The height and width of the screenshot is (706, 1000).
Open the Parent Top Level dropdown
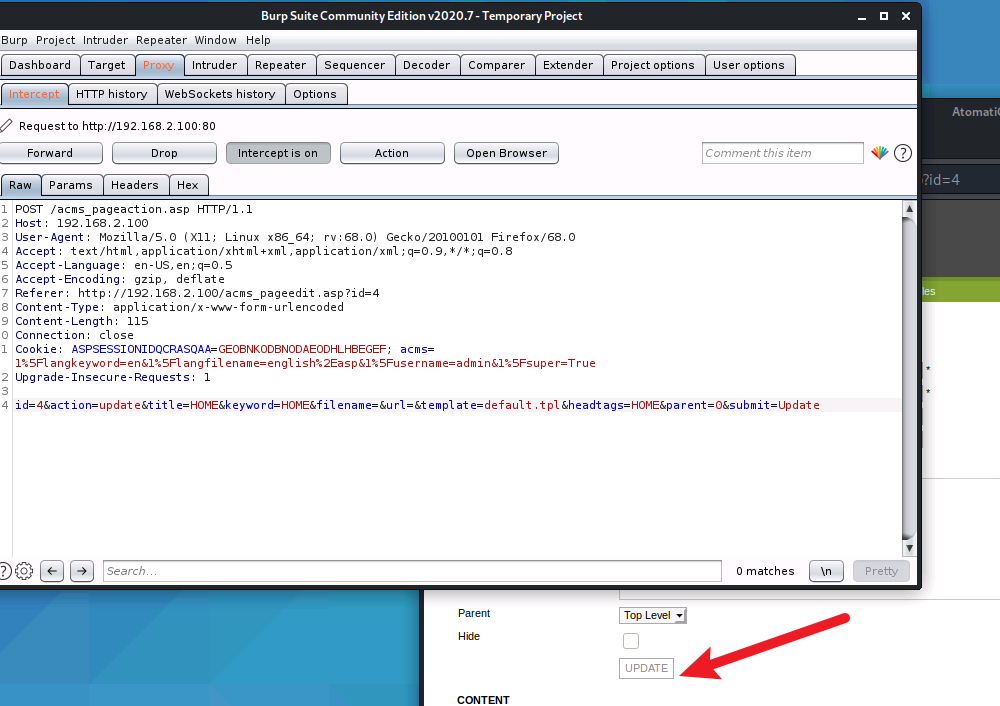click(653, 615)
